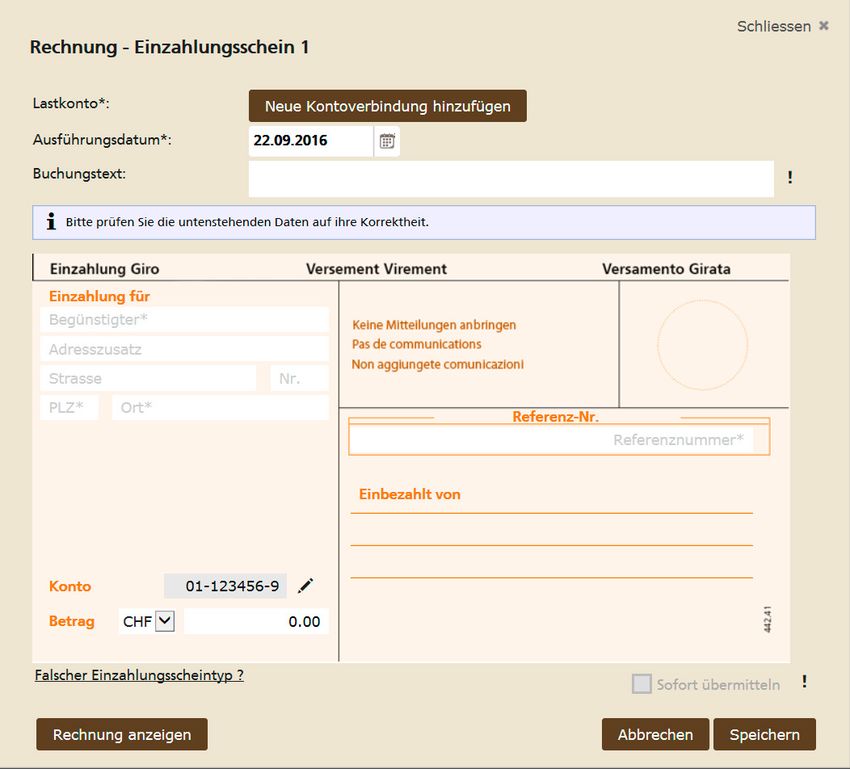Click the exclamation mark beside Sofort übermitteln
The width and height of the screenshot is (850, 769).
[x=804, y=682]
